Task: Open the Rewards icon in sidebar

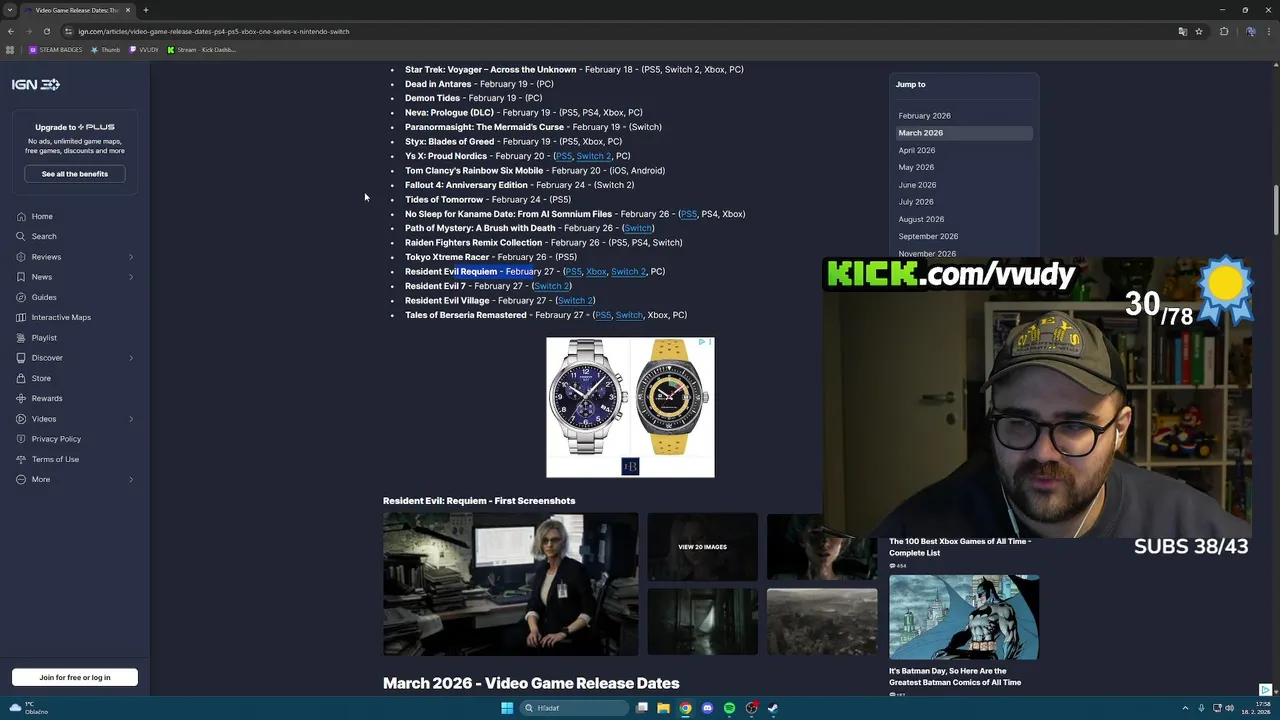Action: tap(21, 398)
